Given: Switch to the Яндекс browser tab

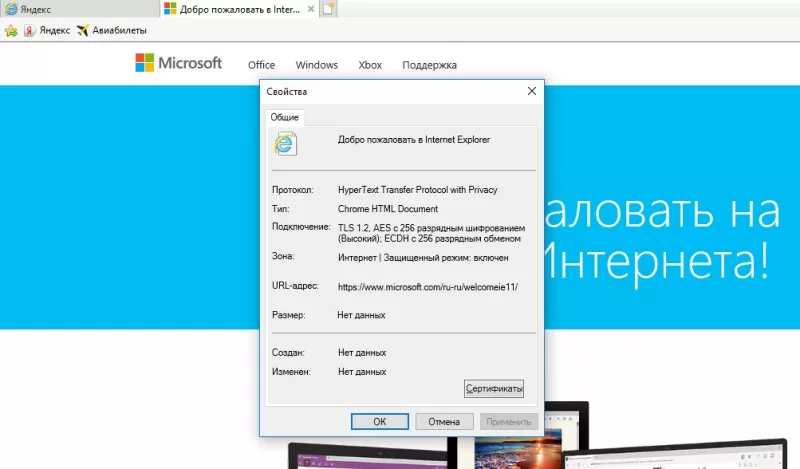Looking at the screenshot, I should click(x=79, y=9).
